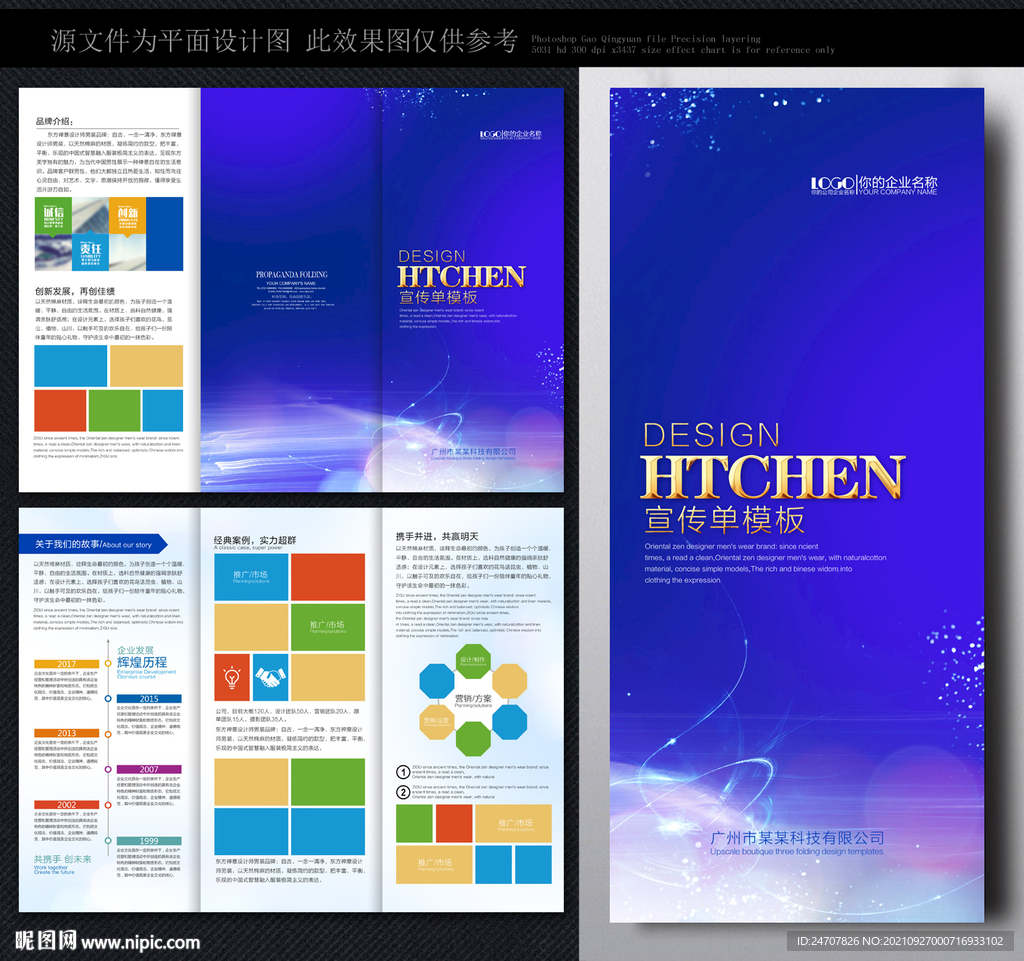Image resolution: width=1024 pixels, height=961 pixels.
Task: Click the blue 推广/市场 tile in case grid
Action: tap(251, 577)
